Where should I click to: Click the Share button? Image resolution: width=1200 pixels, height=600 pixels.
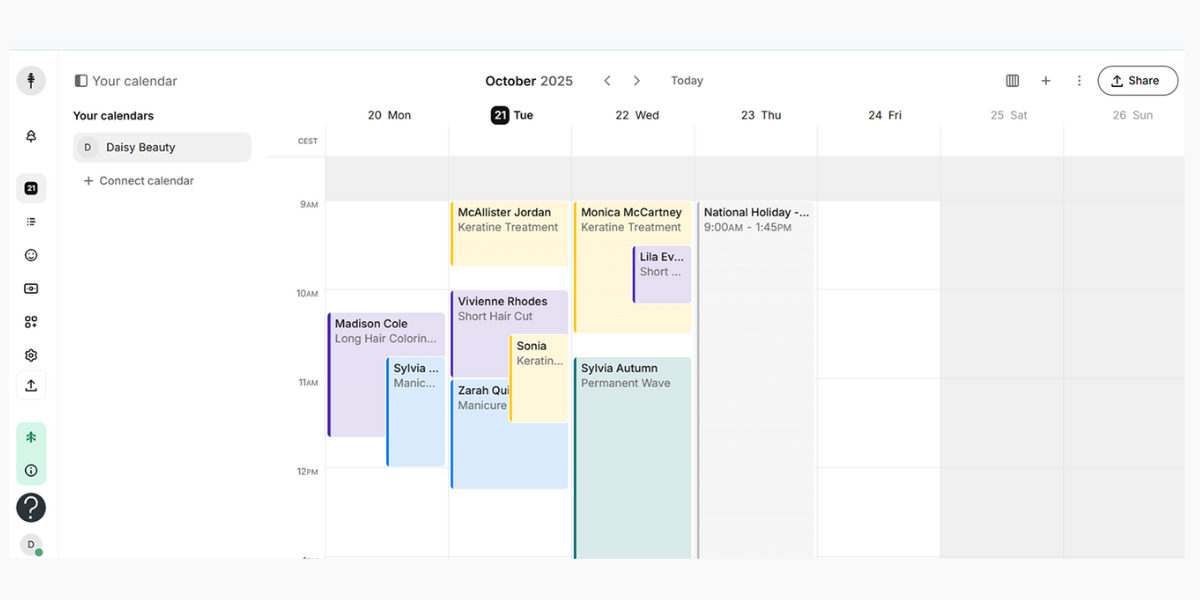(1137, 80)
